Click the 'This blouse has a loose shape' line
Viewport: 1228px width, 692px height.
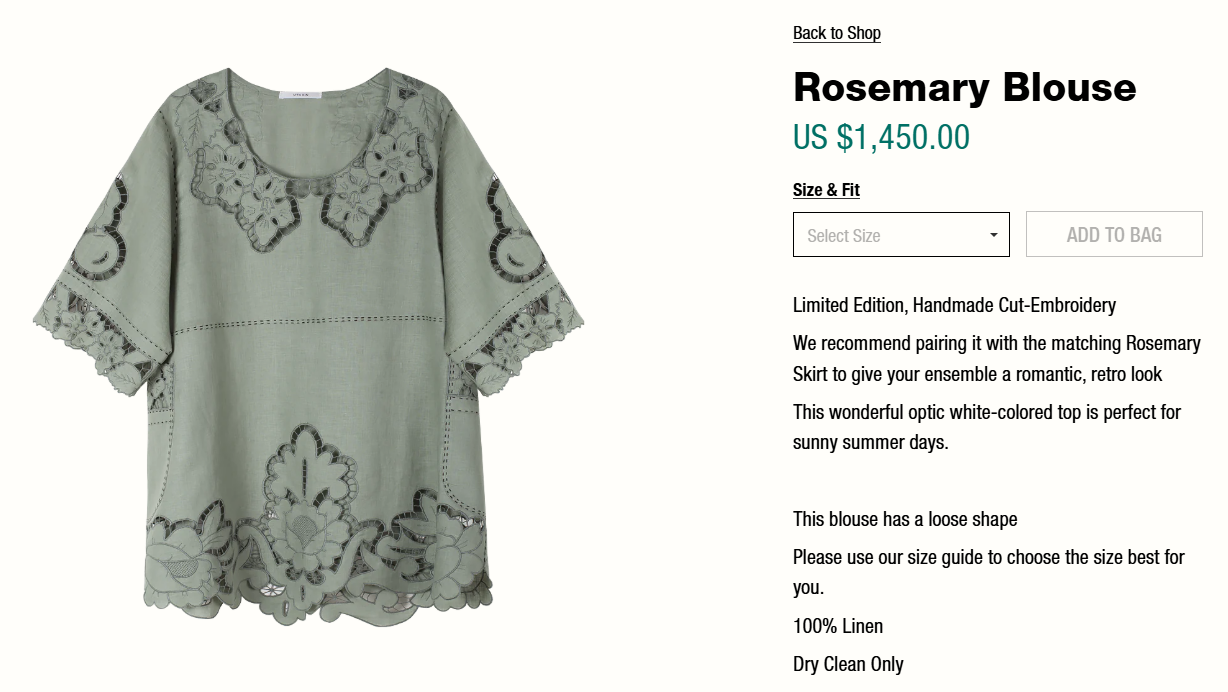(x=904, y=519)
